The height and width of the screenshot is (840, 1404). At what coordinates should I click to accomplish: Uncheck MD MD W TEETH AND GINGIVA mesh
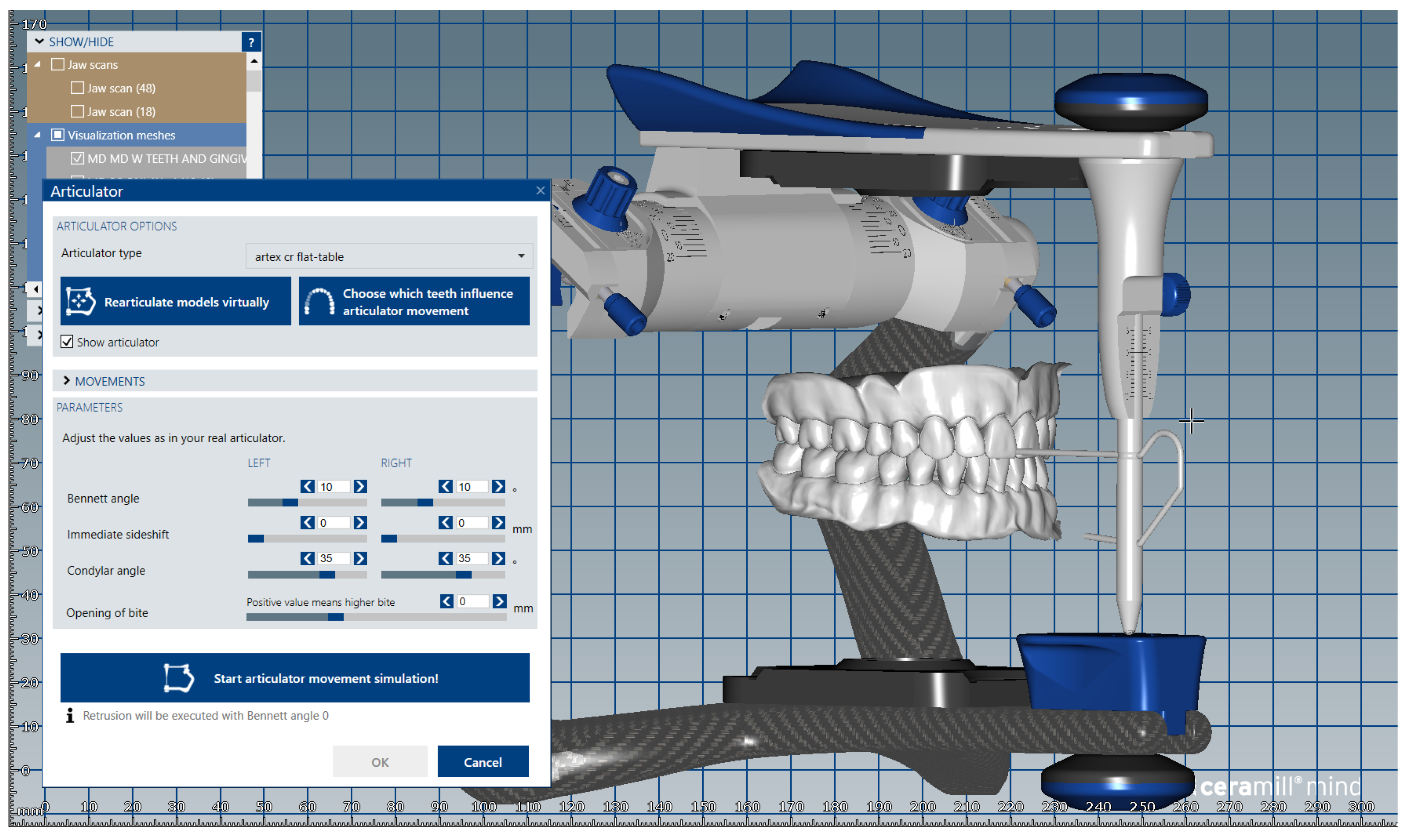pos(78,158)
